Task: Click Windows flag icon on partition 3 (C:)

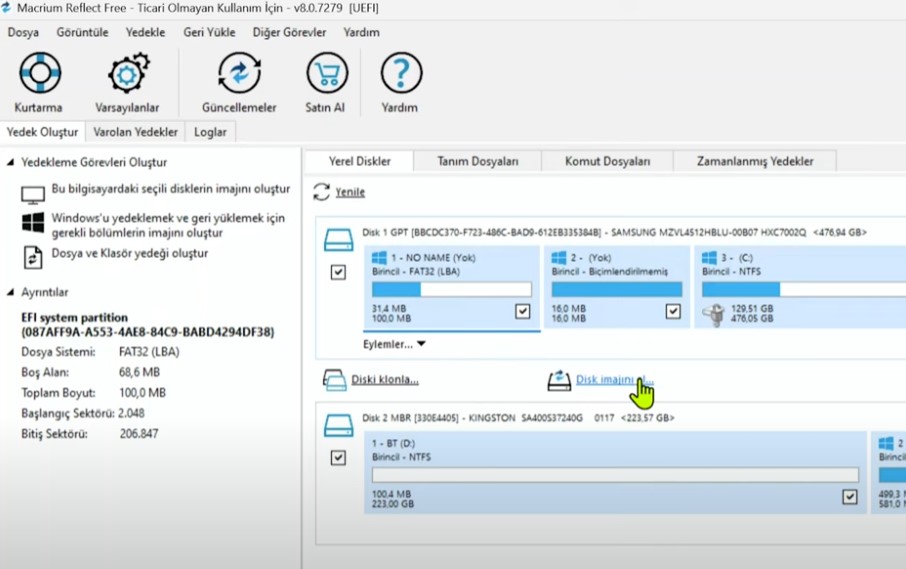Action: pos(709,258)
